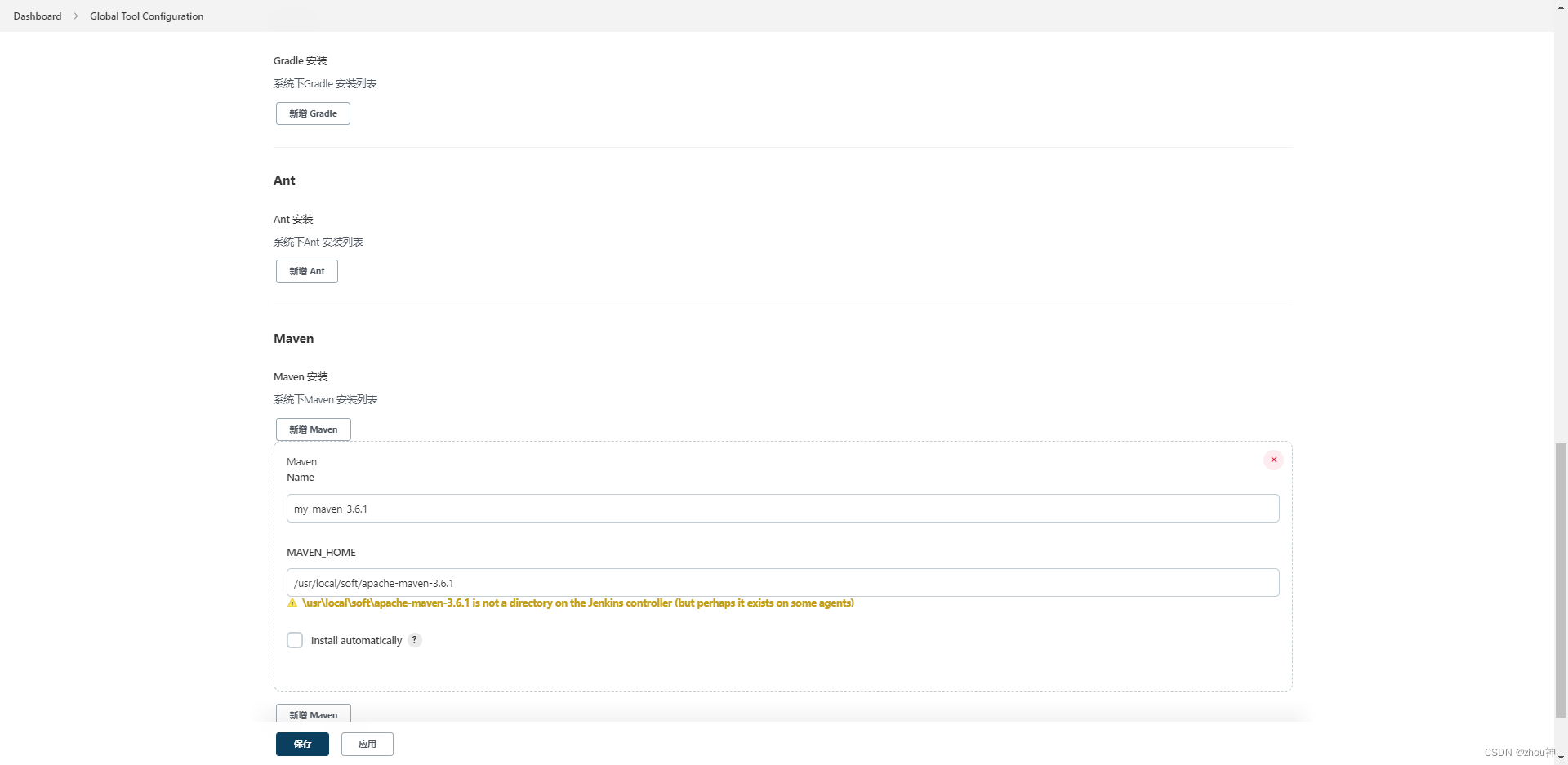Click the orange directory warning message
Image resolution: width=1568 pixels, height=765 pixels.
click(x=577, y=603)
